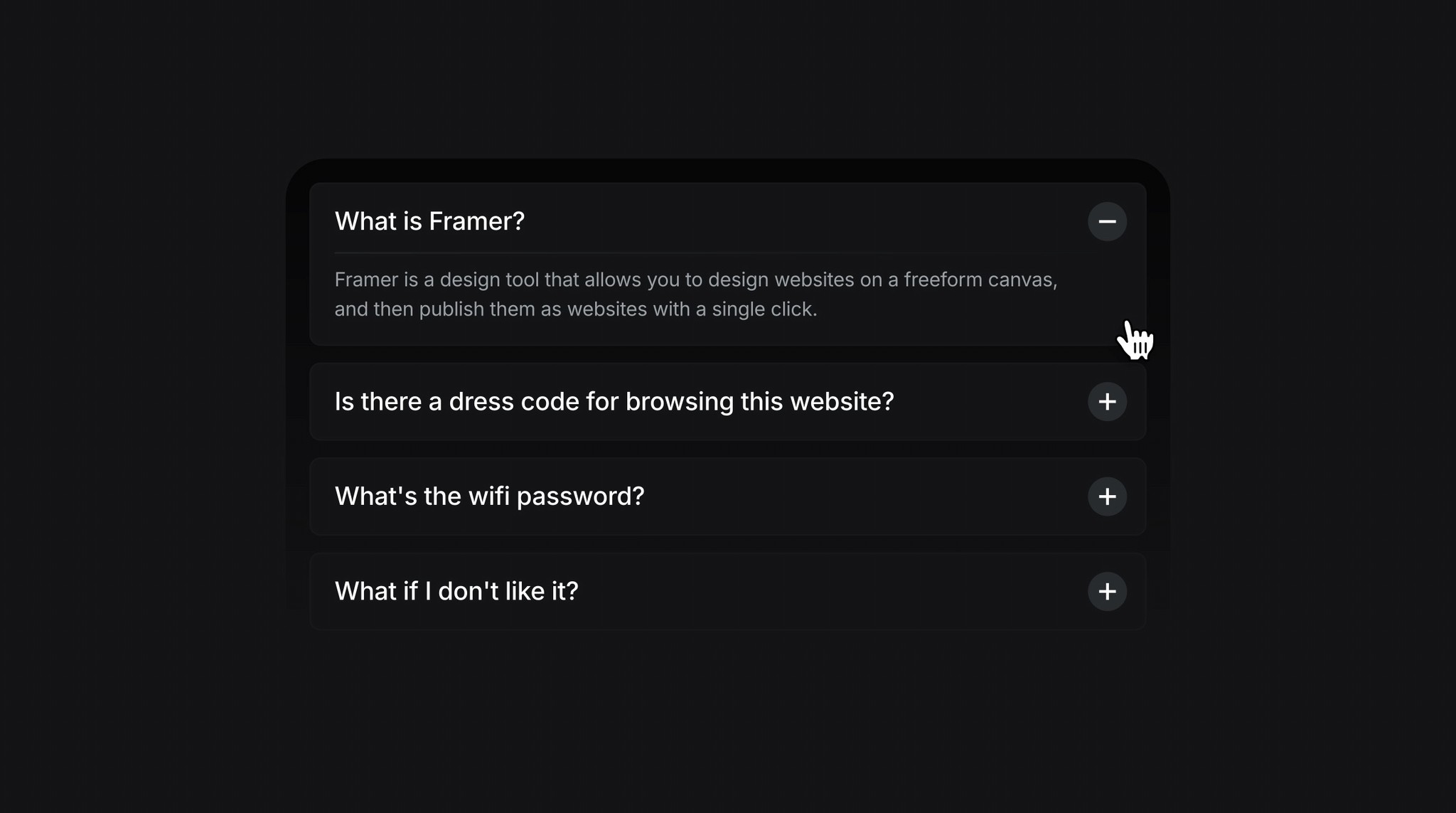Click the circular minus button at top right
The image size is (1456, 813).
1108,221
